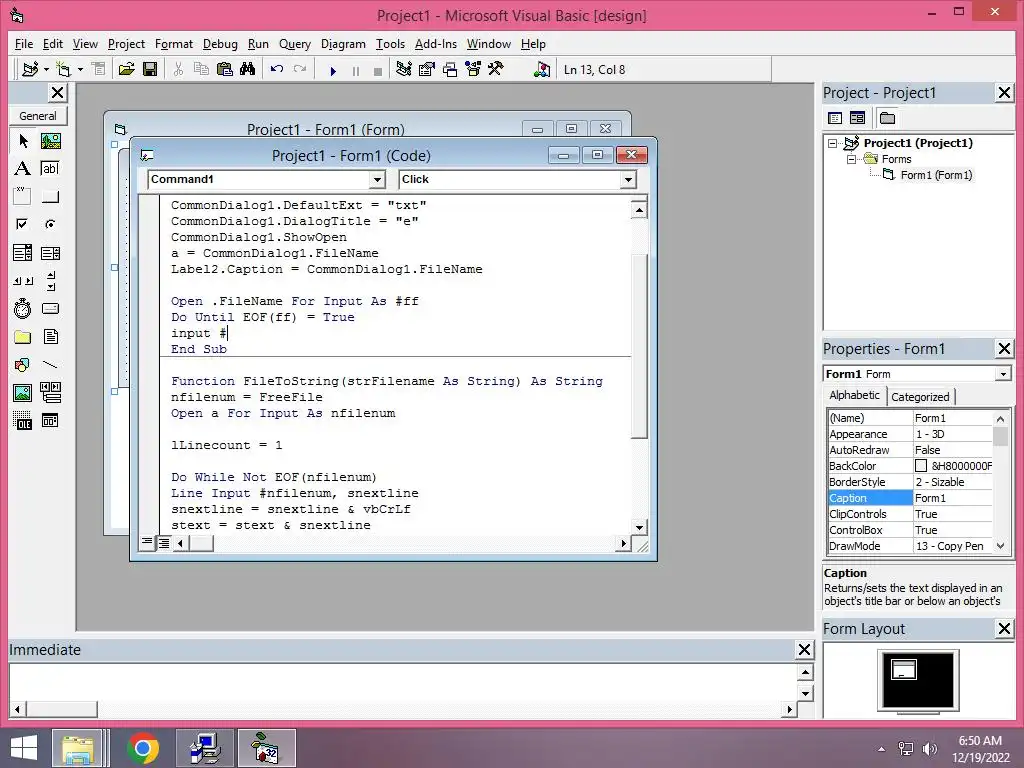Start the program with the blue play arrow
The width and height of the screenshot is (1024, 768).
pos(333,71)
